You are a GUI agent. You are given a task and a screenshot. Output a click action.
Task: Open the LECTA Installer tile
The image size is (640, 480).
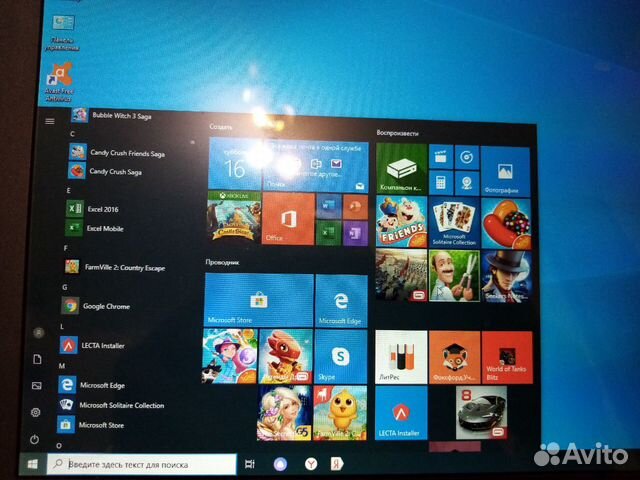coord(400,413)
